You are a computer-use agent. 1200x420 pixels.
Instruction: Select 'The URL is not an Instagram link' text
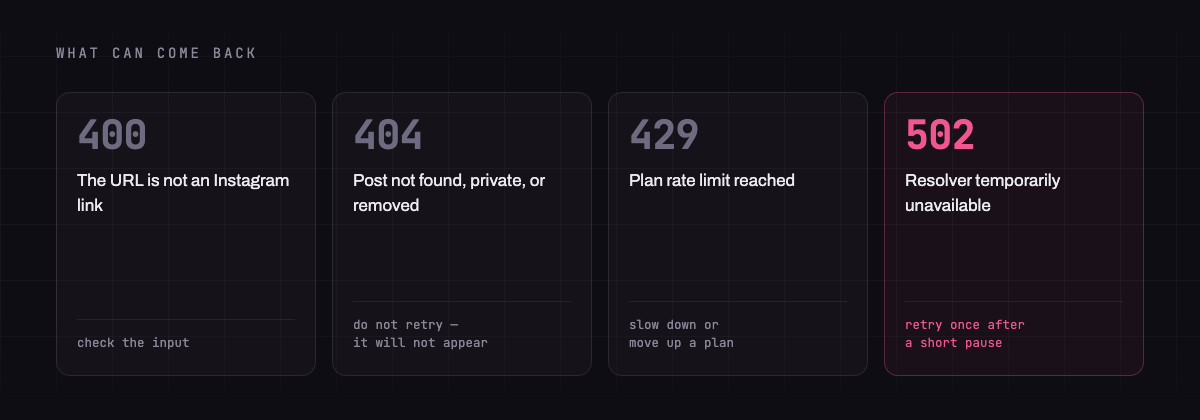click(x=183, y=192)
